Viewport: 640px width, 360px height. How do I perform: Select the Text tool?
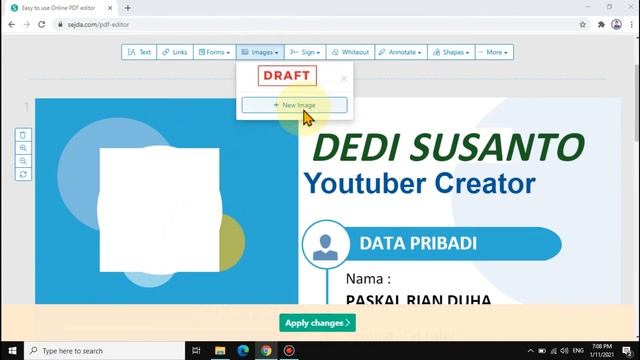point(139,52)
